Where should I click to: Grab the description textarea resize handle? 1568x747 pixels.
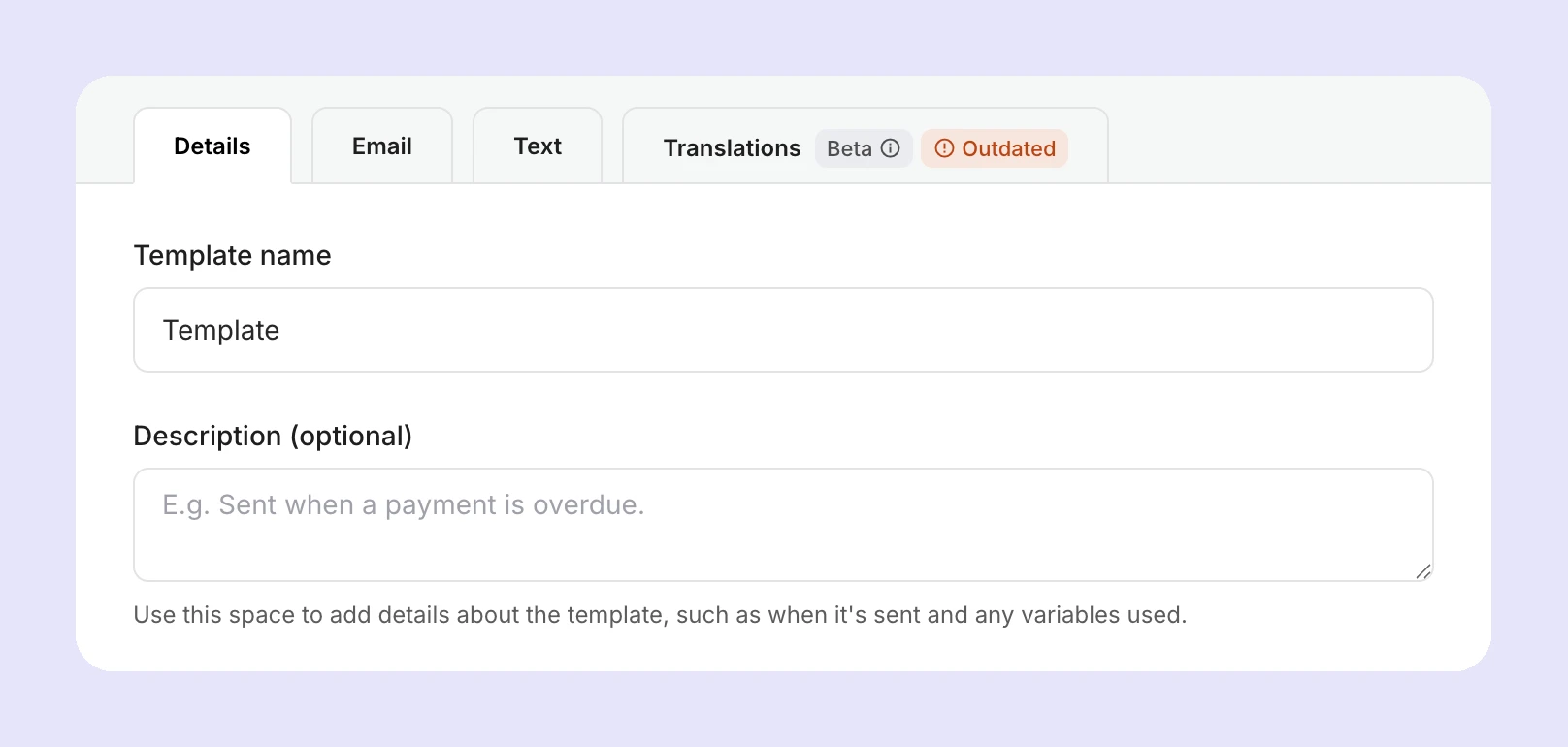click(x=1422, y=571)
